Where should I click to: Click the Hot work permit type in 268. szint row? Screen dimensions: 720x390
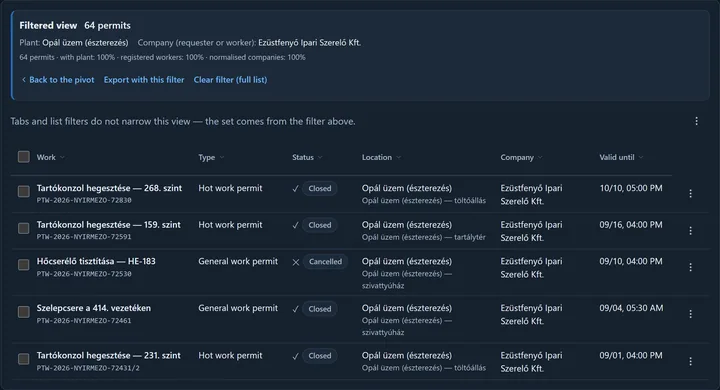[x=230, y=188]
